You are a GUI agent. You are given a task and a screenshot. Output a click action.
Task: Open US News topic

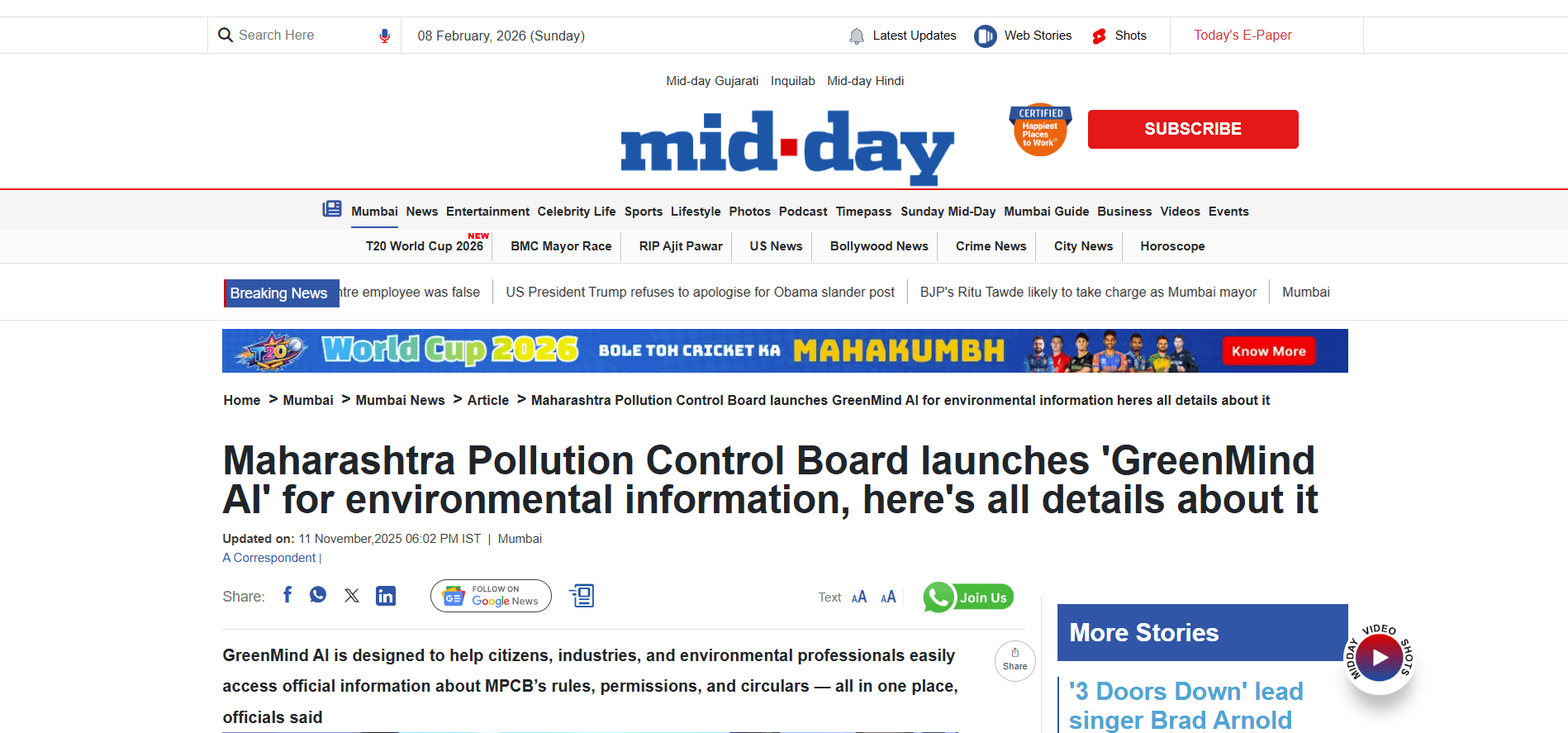point(776,246)
